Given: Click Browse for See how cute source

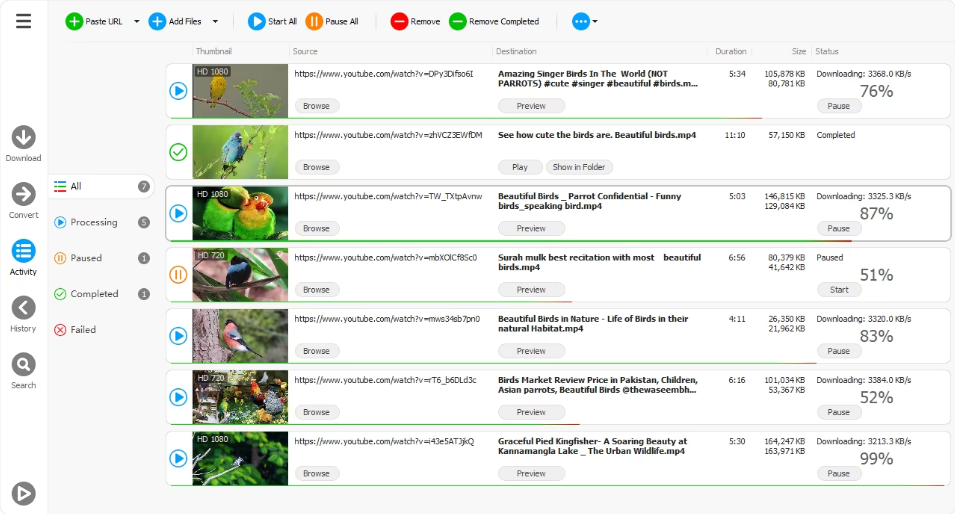Looking at the screenshot, I should 317,167.
